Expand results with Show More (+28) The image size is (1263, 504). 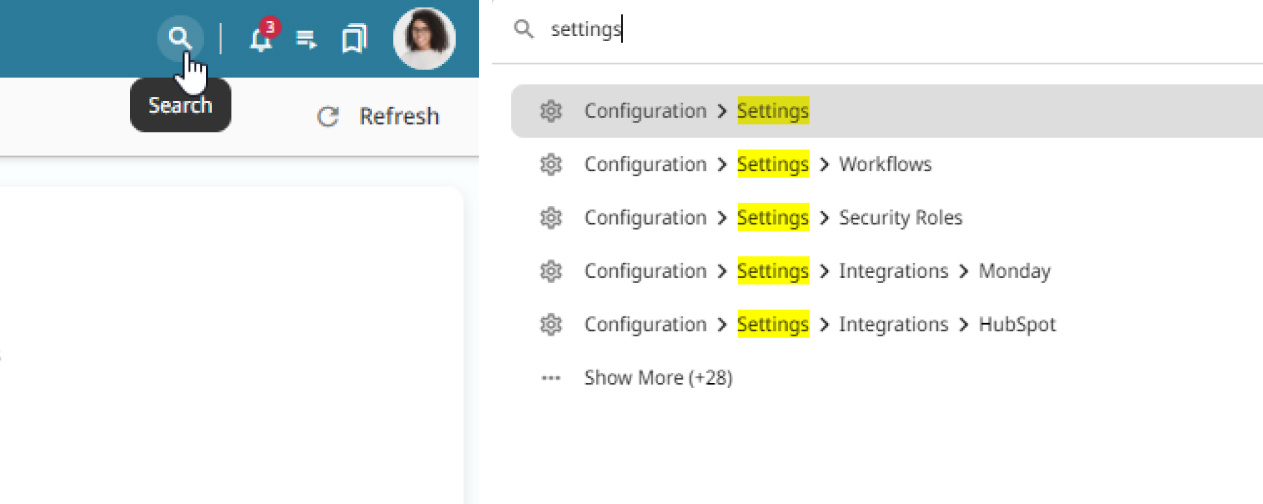click(x=658, y=378)
